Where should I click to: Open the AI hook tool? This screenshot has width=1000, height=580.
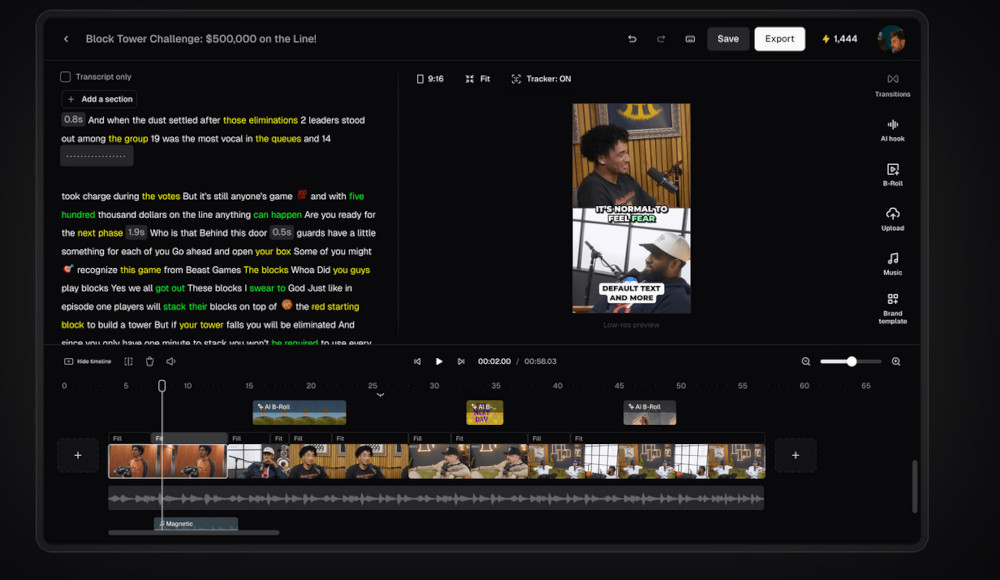coord(892,130)
